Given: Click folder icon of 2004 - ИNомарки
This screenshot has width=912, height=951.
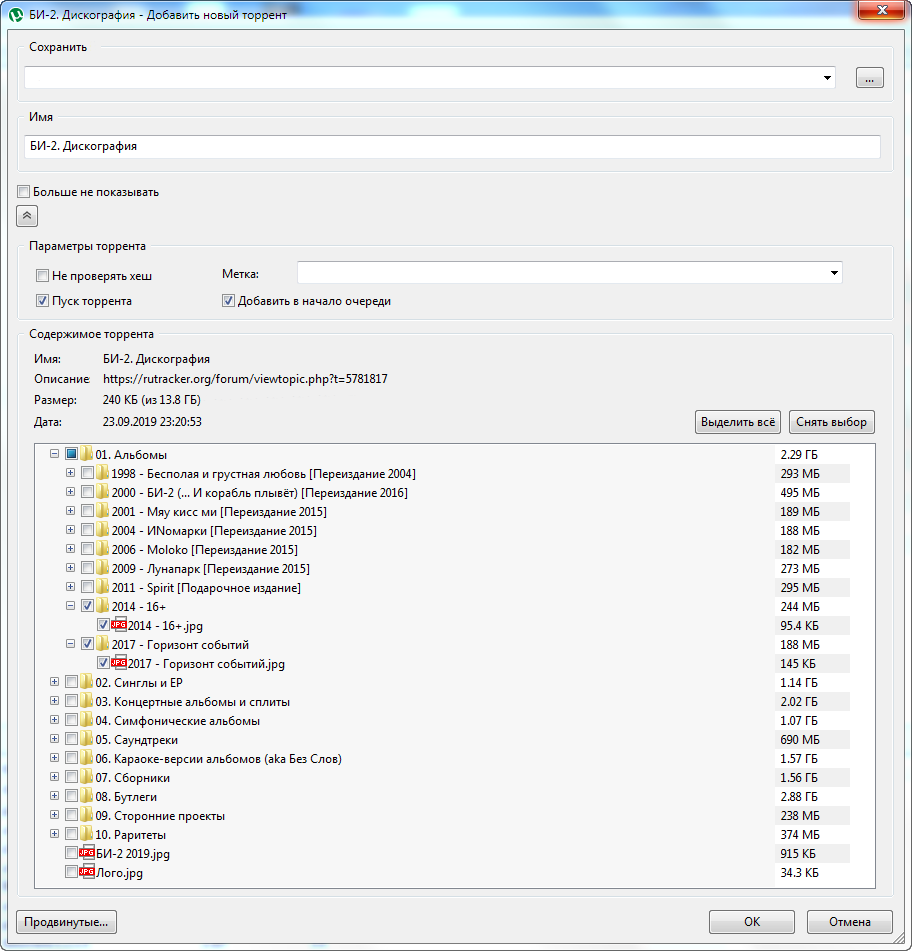Looking at the screenshot, I should [102, 530].
